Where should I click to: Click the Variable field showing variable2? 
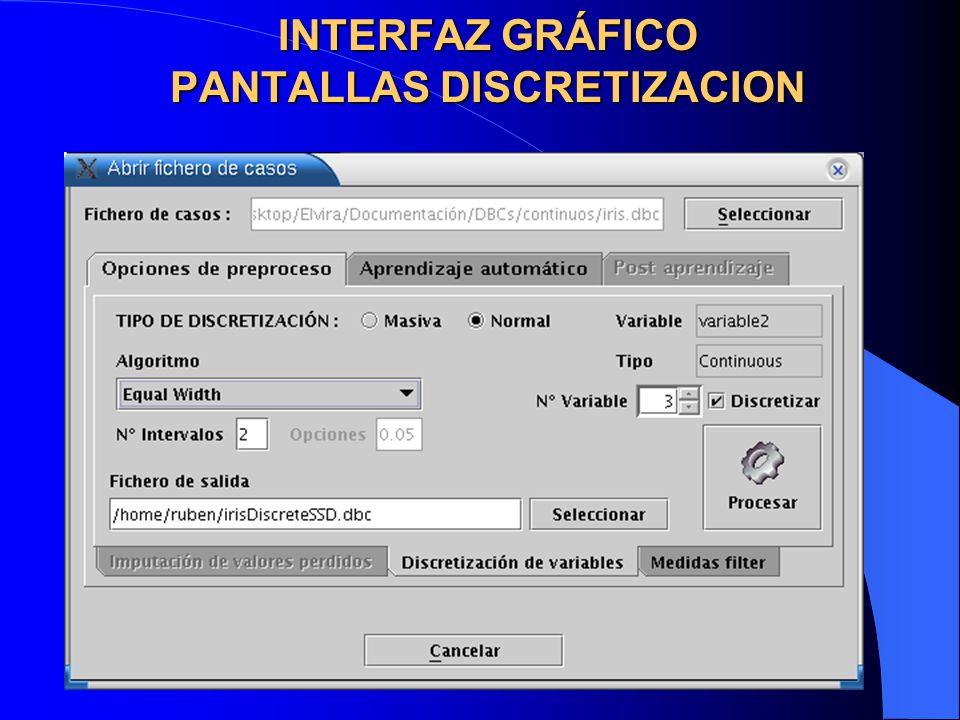[759, 321]
